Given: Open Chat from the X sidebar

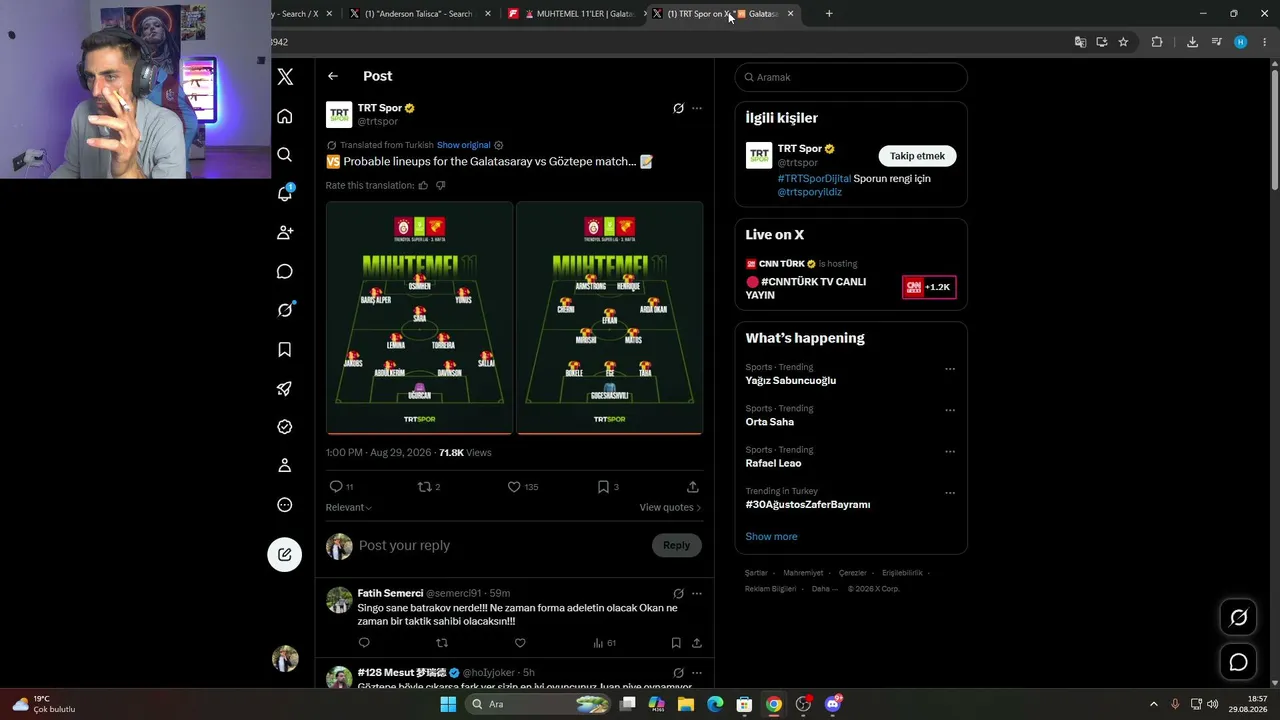Looking at the screenshot, I should 285,272.
